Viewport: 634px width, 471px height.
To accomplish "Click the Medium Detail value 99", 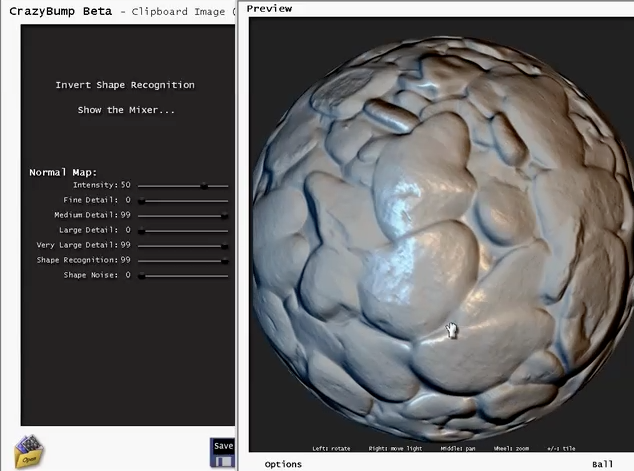I will (x=126, y=215).
